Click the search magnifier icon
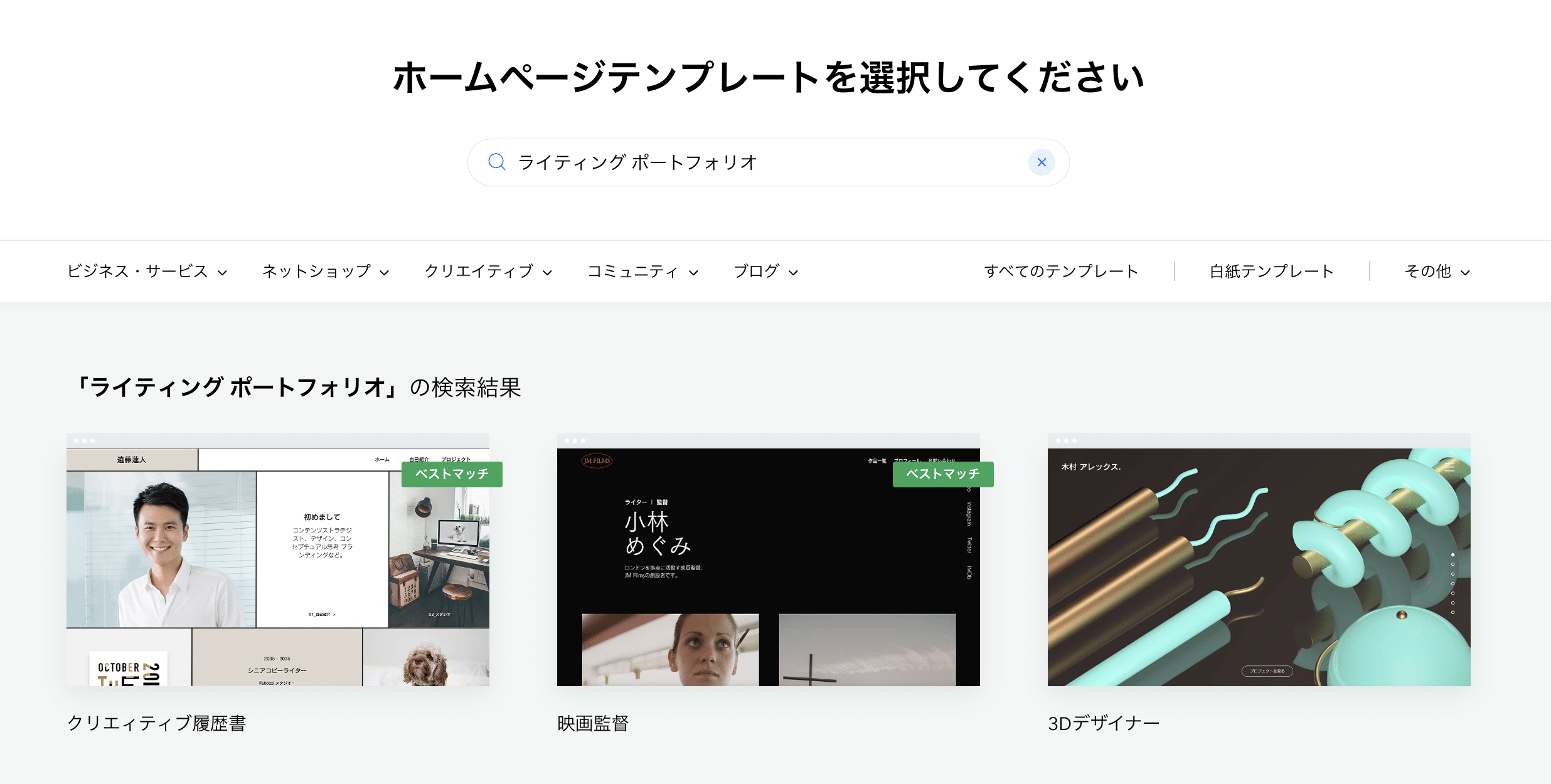 [496, 162]
